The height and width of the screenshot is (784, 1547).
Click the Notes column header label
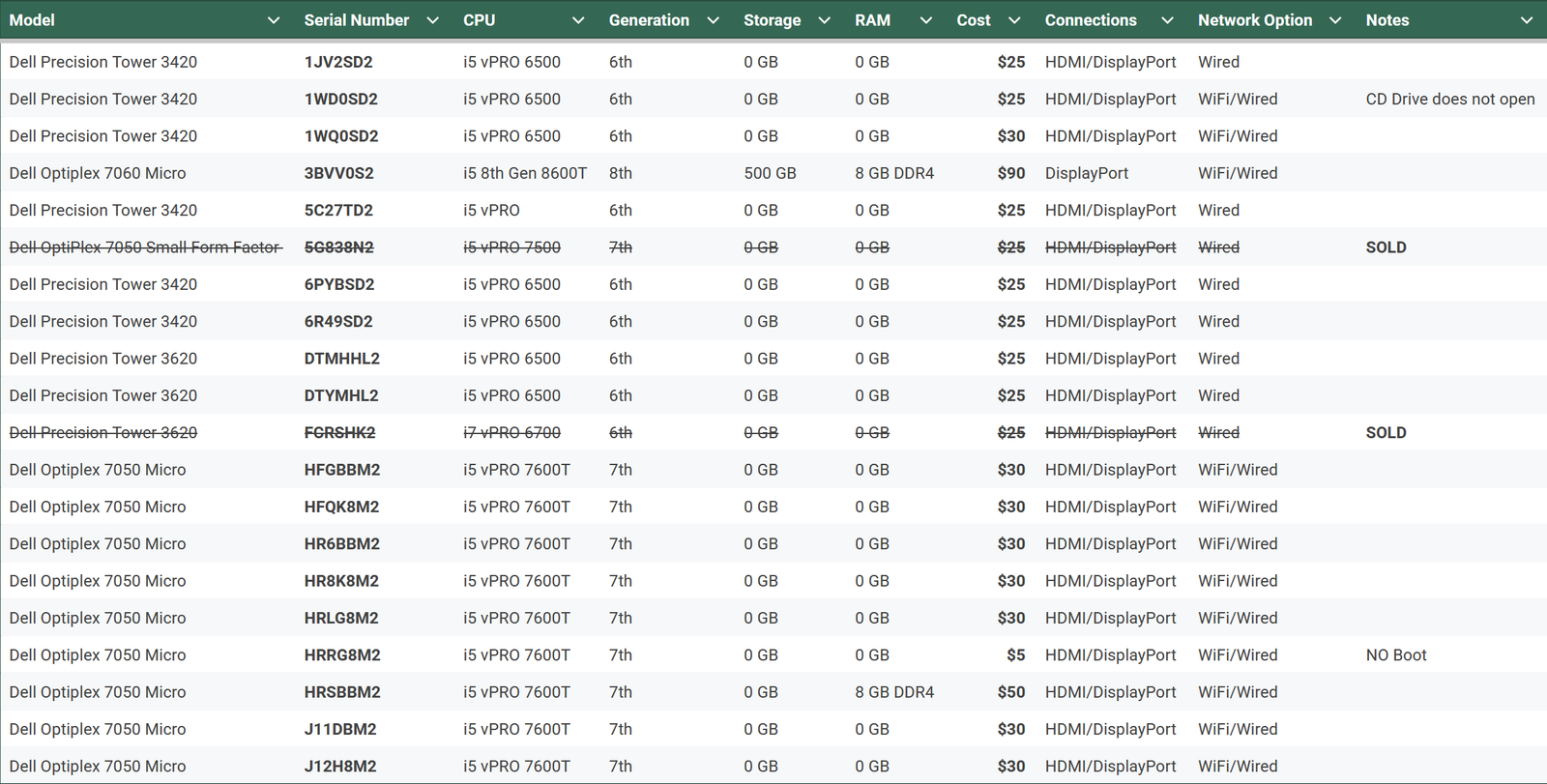1387,20
